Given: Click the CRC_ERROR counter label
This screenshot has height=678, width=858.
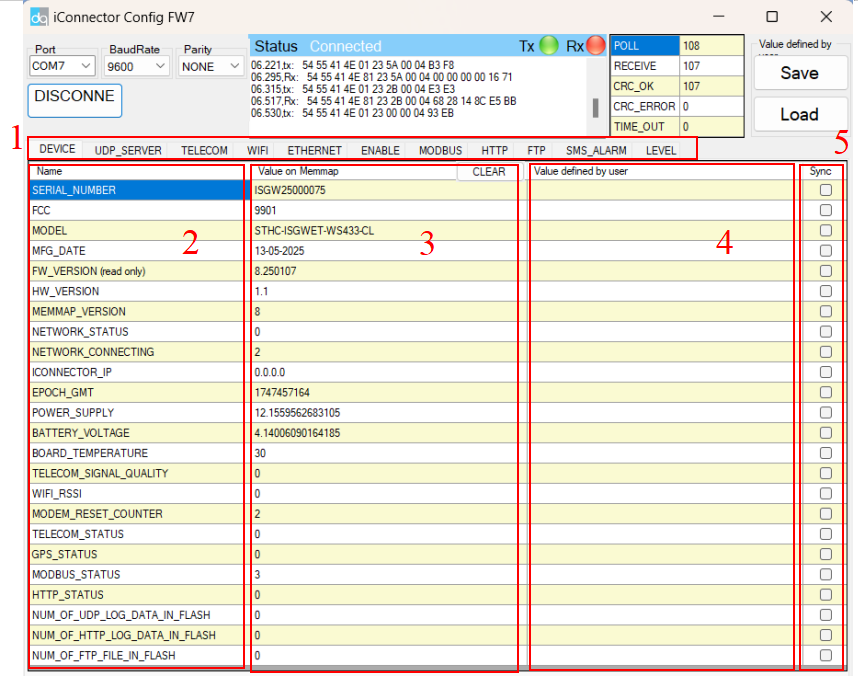Looking at the screenshot, I should pos(645,107).
